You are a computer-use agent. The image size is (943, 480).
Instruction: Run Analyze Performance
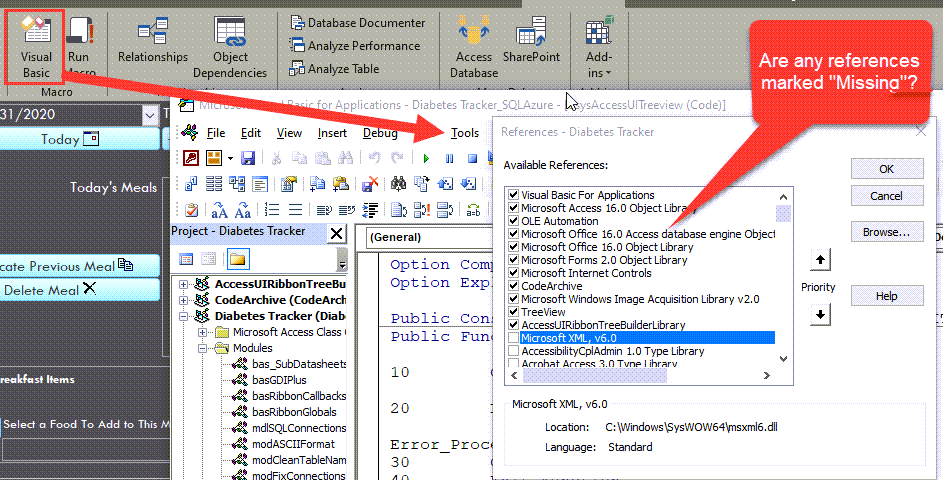pos(355,46)
